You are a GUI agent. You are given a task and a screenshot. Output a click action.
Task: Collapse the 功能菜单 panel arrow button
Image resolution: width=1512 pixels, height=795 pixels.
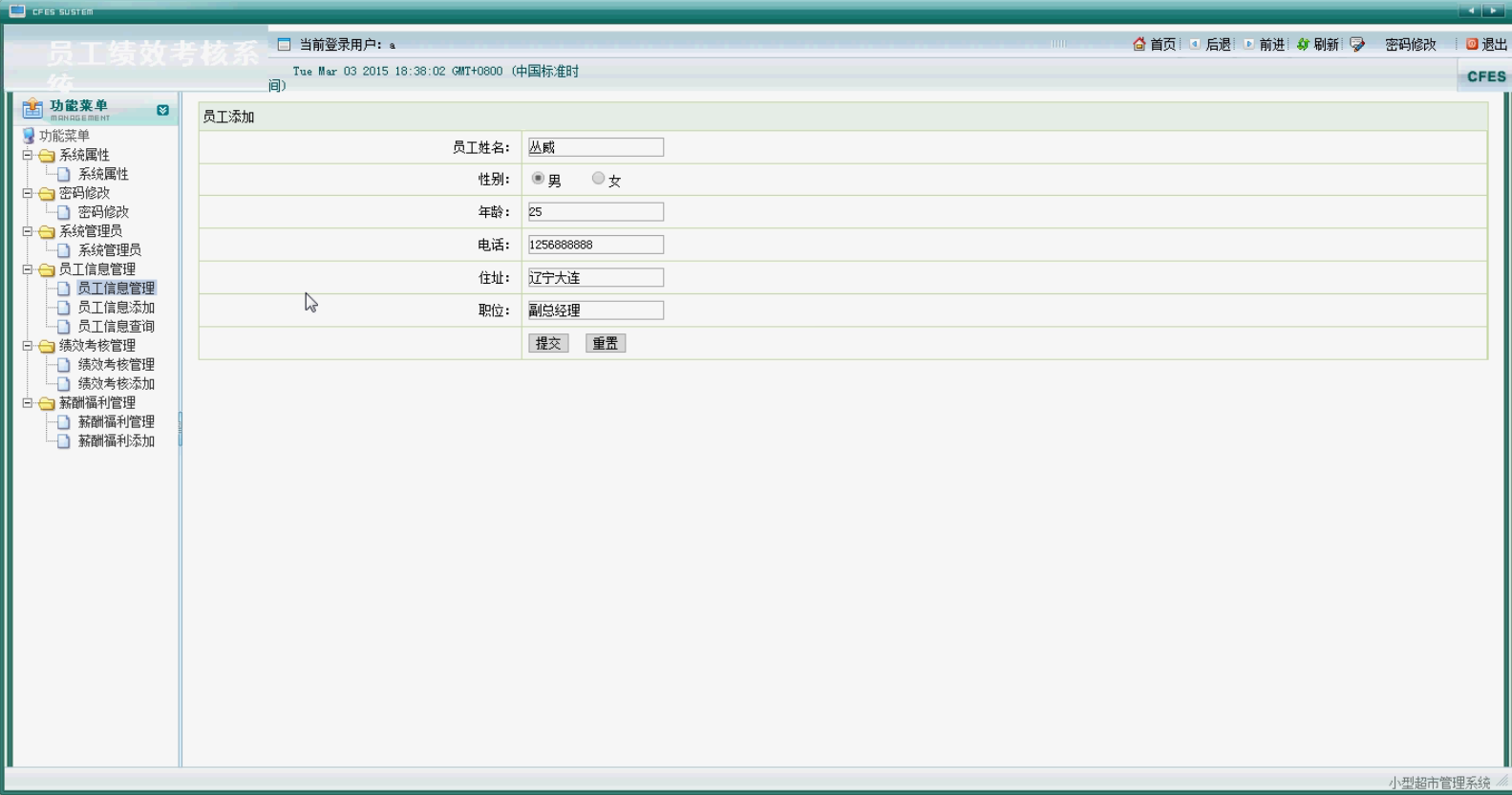tap(162, 110)
